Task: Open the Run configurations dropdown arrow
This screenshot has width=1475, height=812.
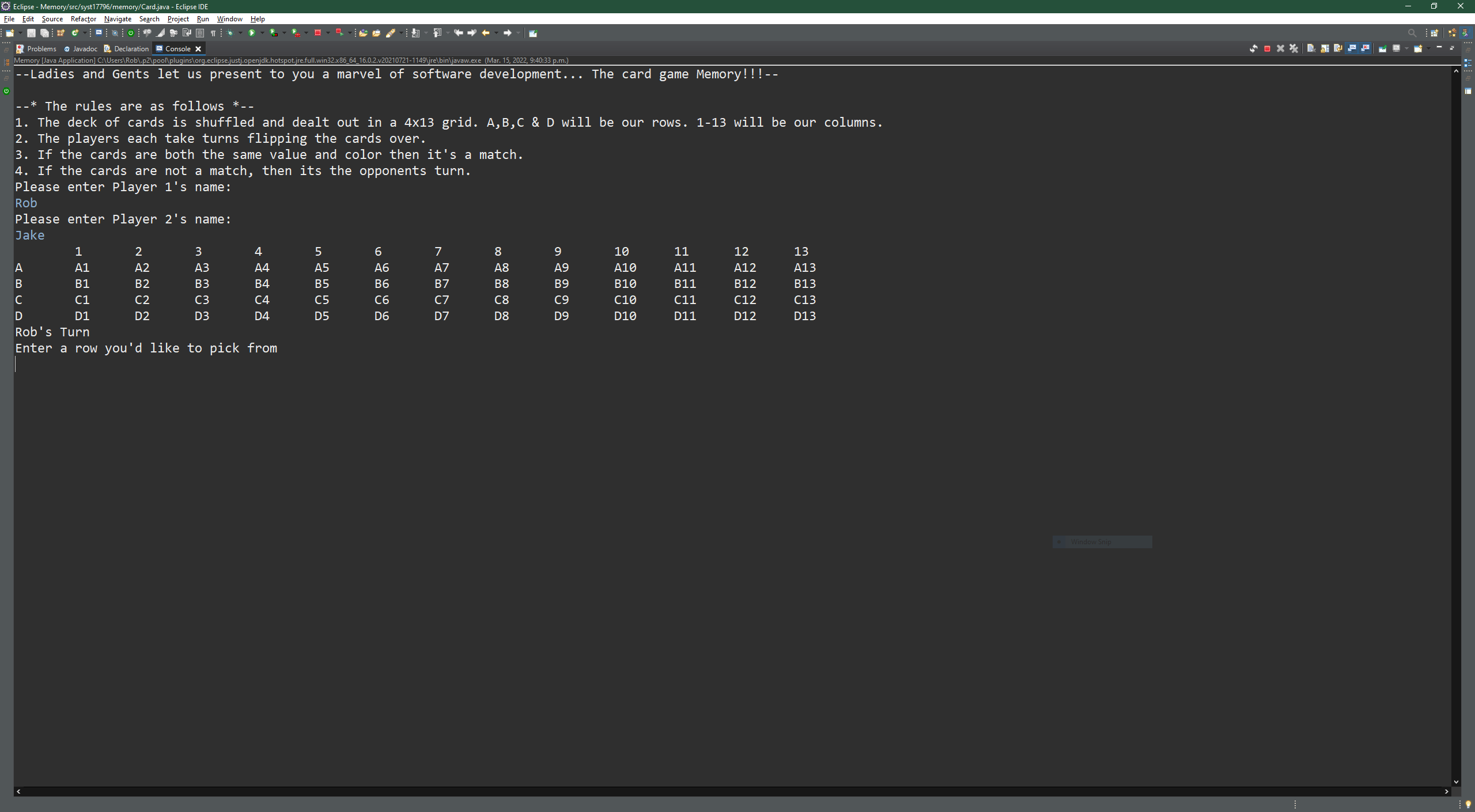Action: click(262, 33)
